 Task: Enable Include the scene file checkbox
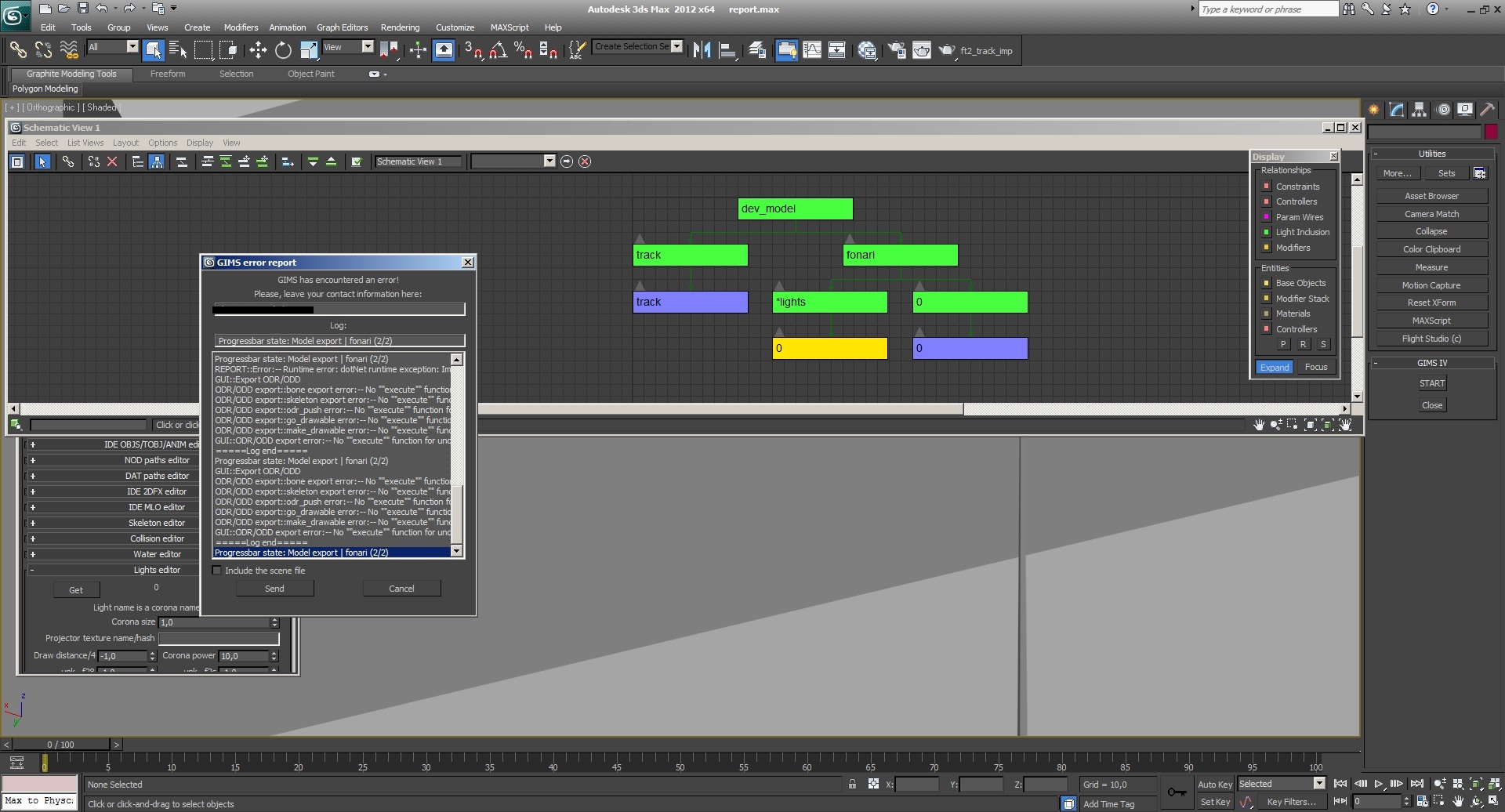[217, 571]
